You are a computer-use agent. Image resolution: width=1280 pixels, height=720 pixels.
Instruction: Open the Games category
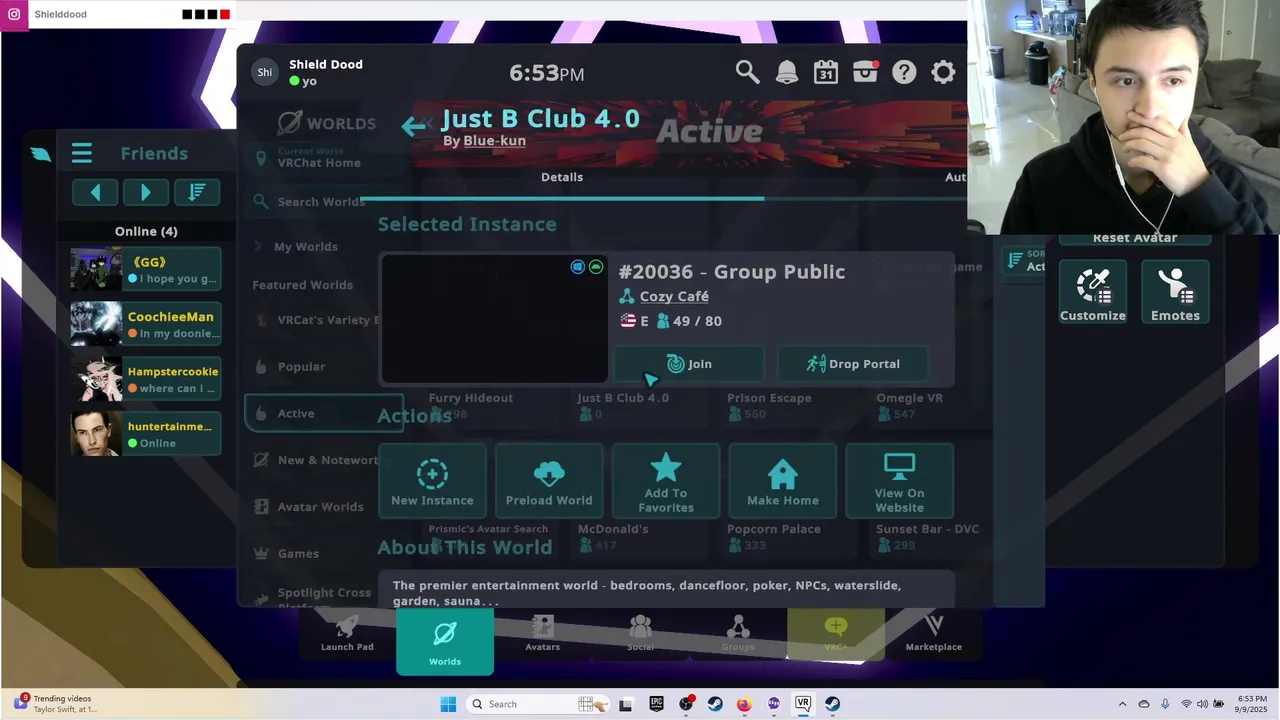tap(298, 553)
